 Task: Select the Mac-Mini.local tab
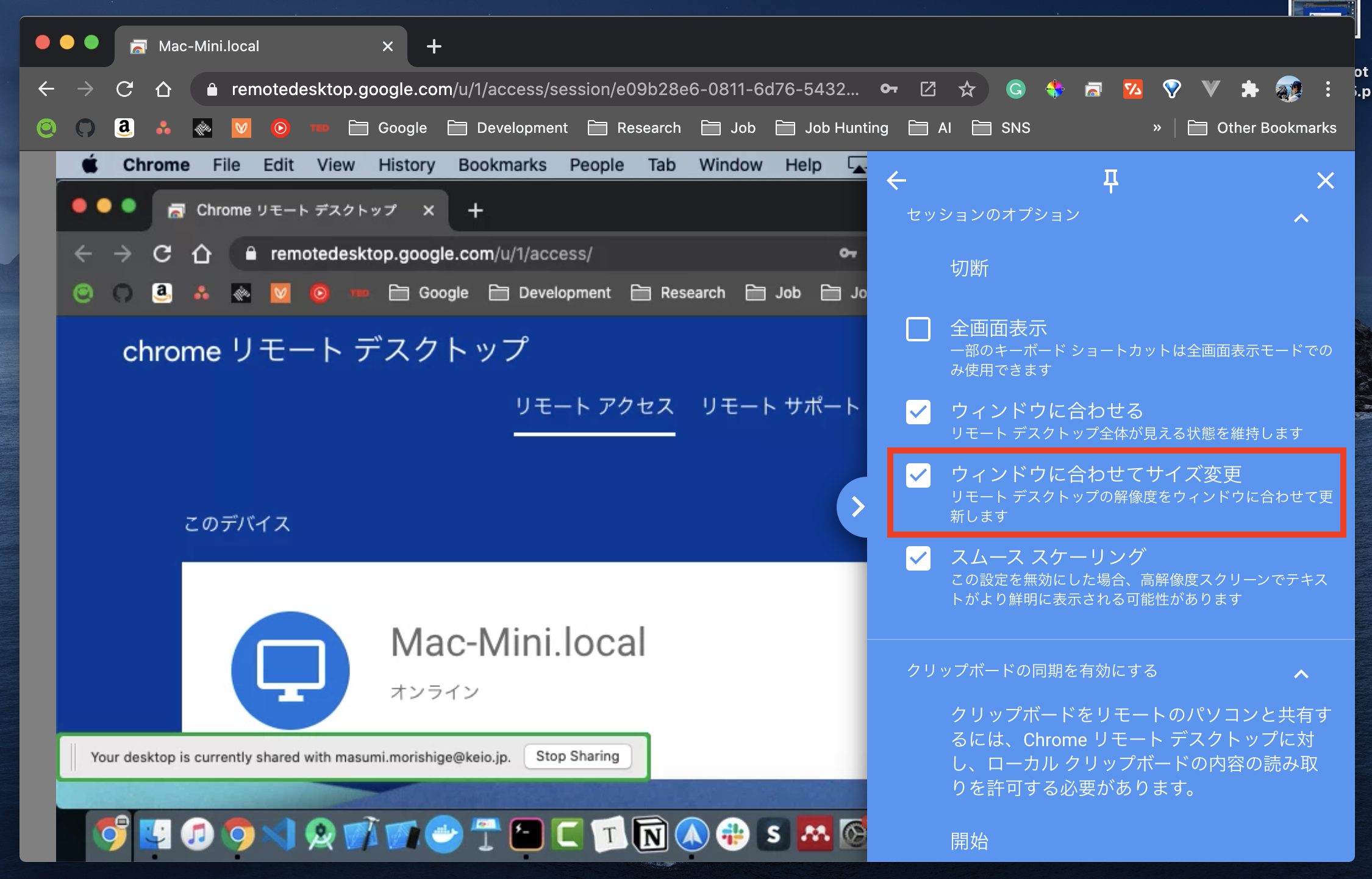(x=260, y=46)
